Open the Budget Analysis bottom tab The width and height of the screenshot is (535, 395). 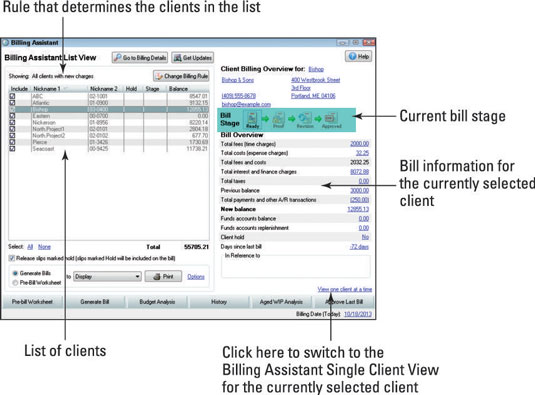[157, 302]
